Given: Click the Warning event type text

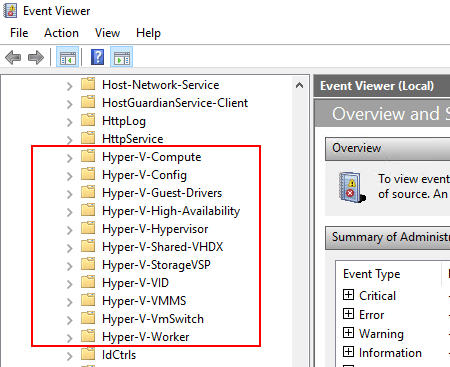Looking at the screenshot, I should pos(381,334).
